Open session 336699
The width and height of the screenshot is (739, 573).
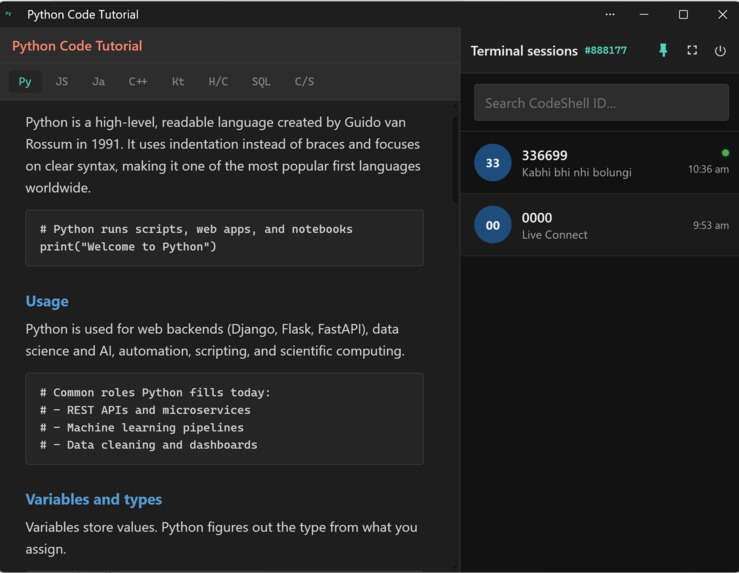pyautogui.click(x=599, y=163)
